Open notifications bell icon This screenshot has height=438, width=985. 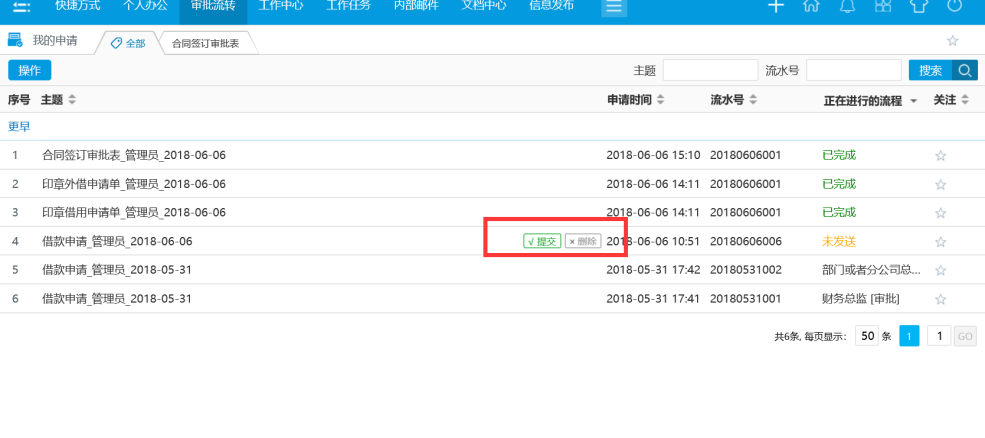point(847,6)
